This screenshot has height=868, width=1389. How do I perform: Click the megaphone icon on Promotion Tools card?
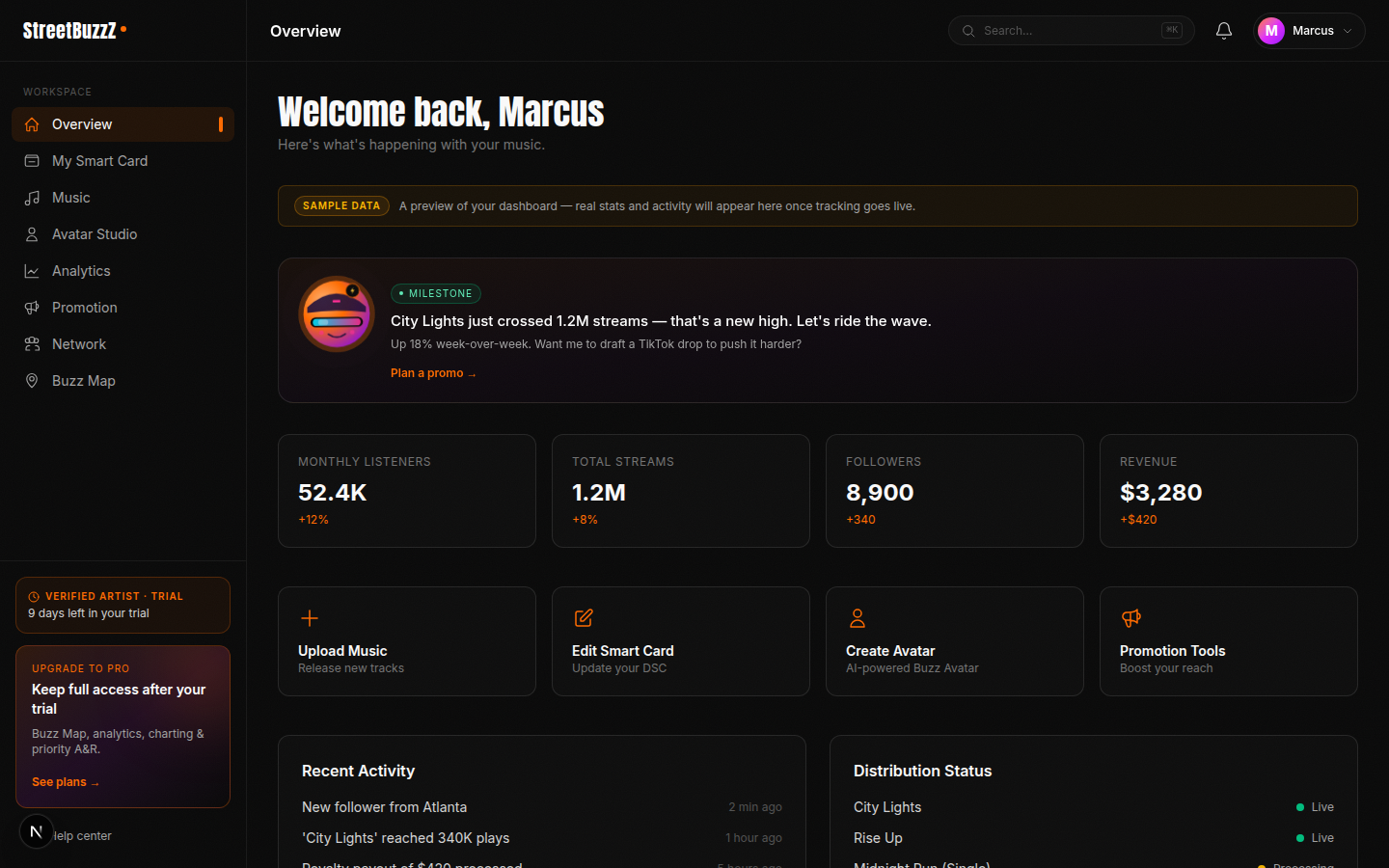pos(1131,618)
